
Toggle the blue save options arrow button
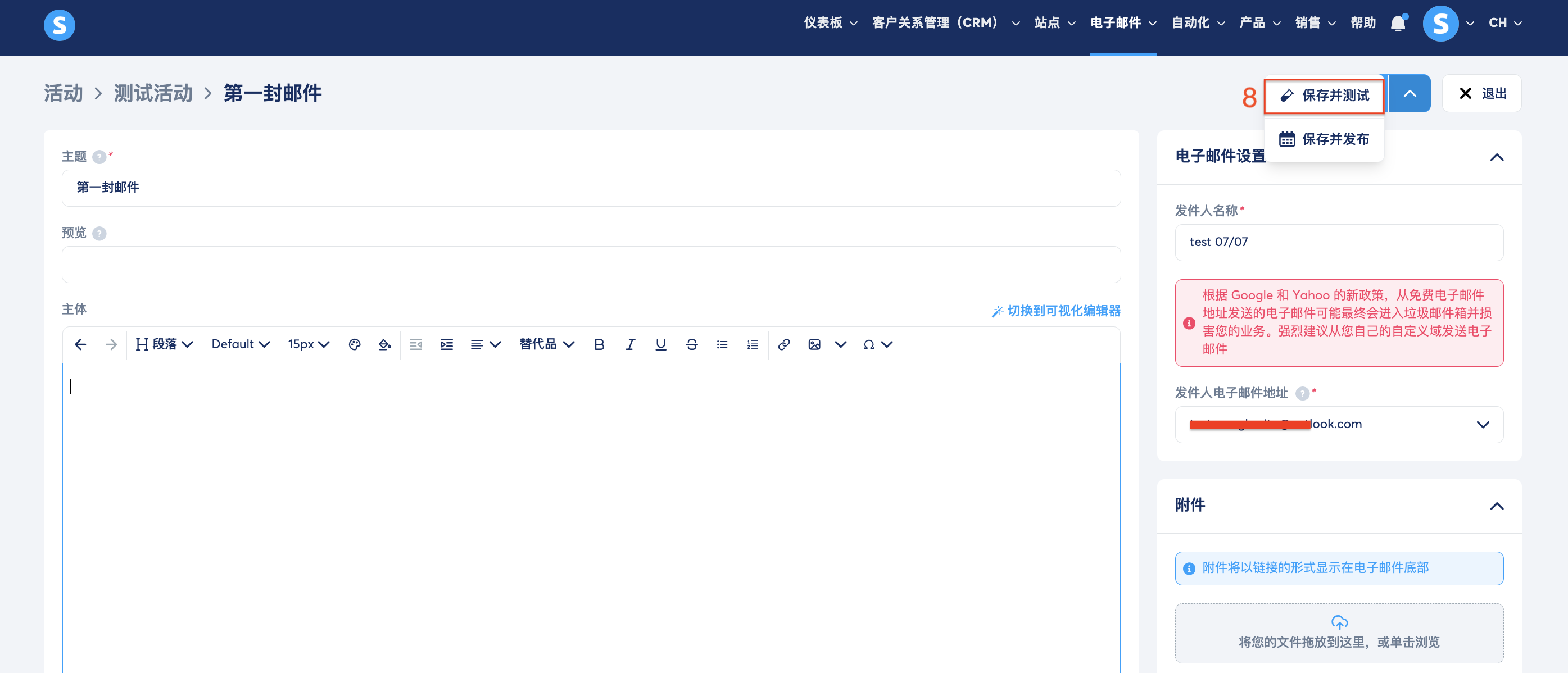point(1410,93)
